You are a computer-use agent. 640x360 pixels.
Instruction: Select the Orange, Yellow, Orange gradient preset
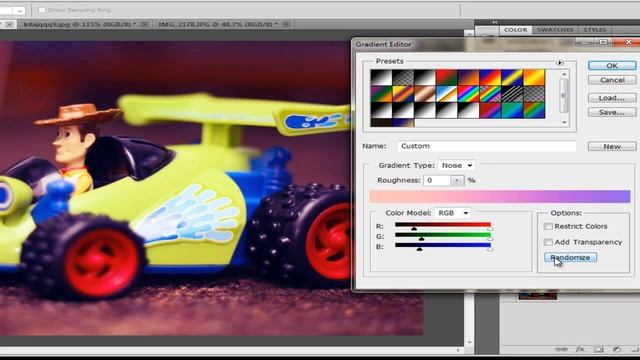pos(534,78)
